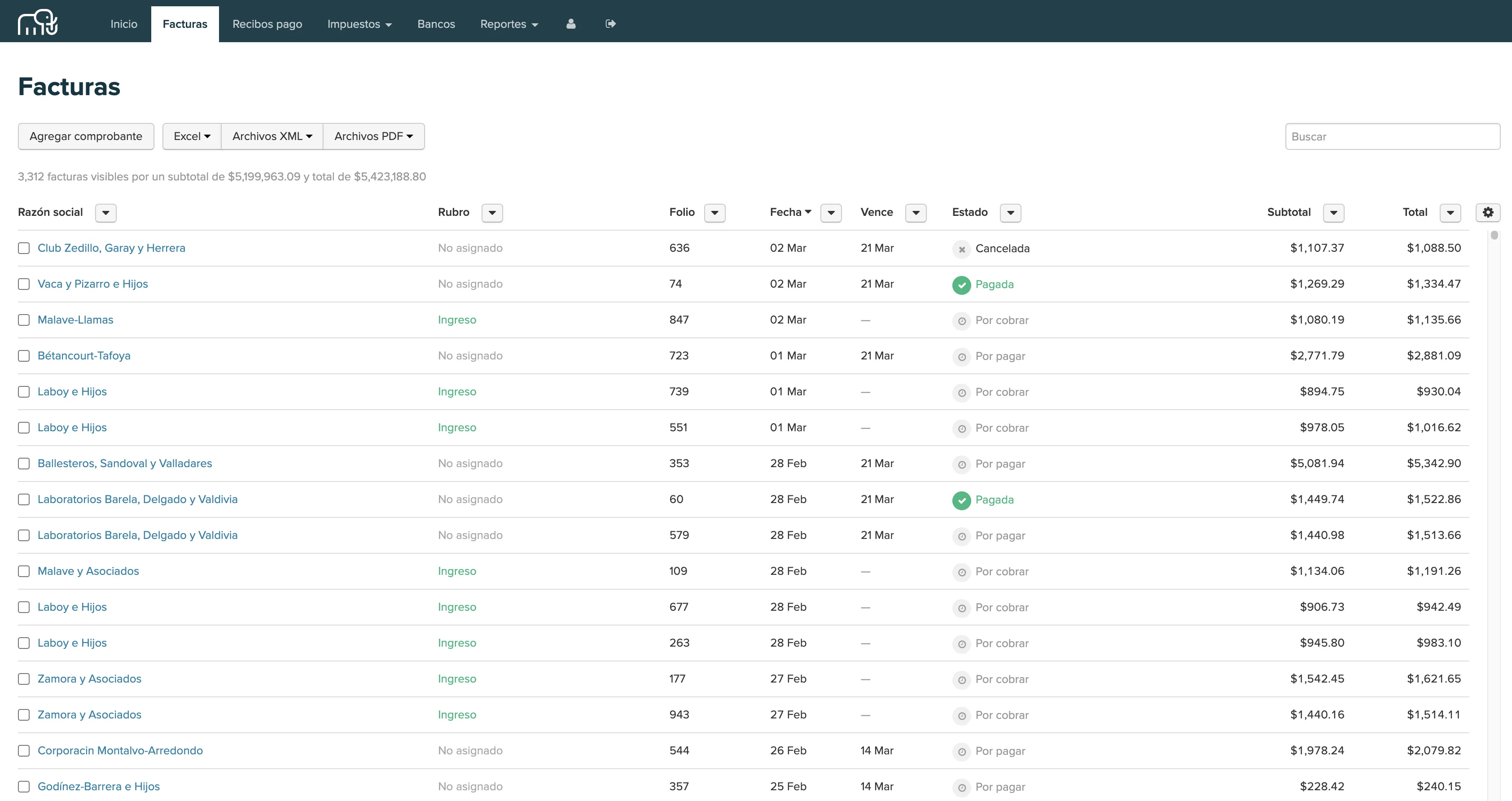Click green Pagada checkmark for folio 74

[961, 285]
